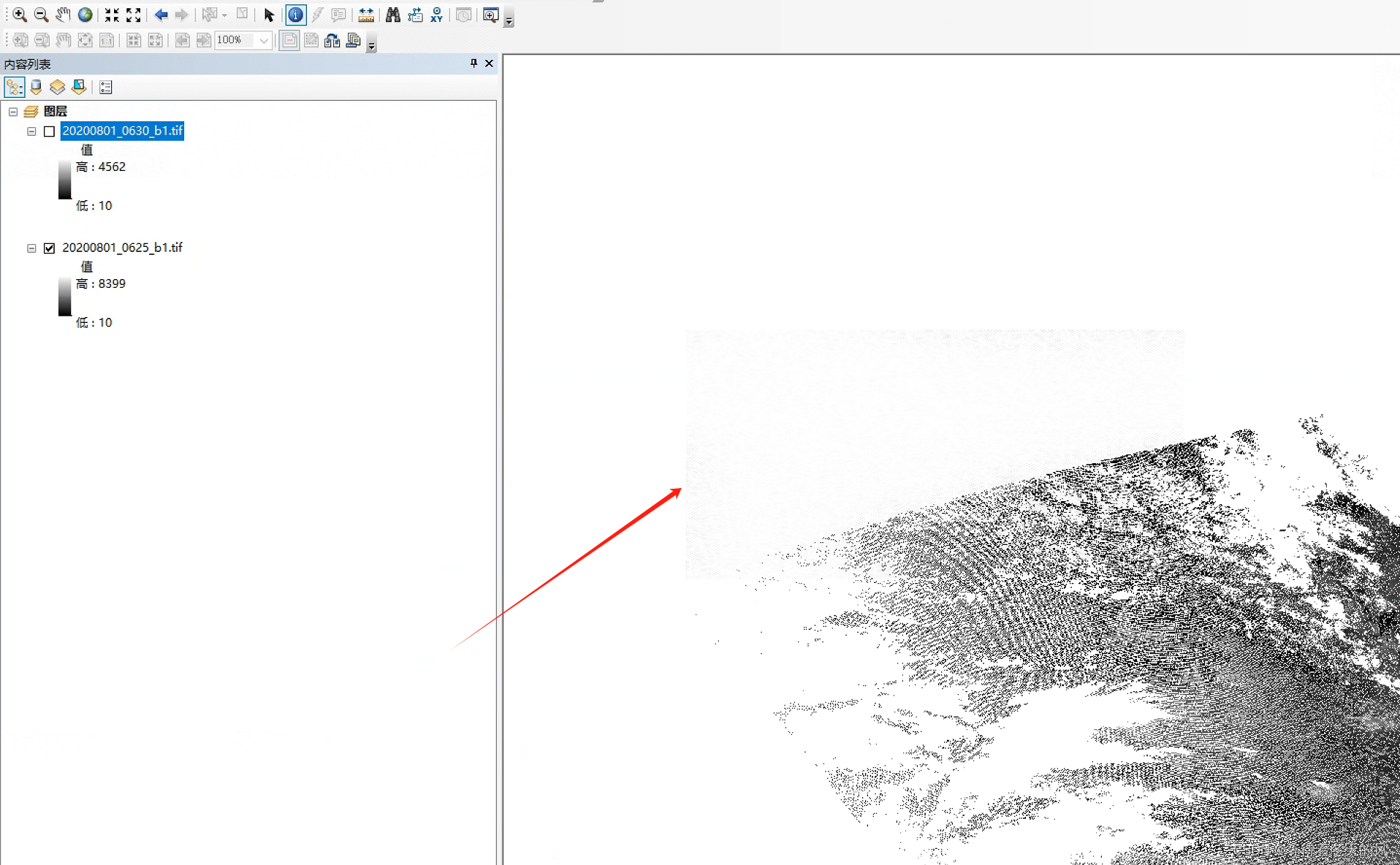Screen dimensions: 1400x865
Task: Enable 20200801_0630_b1.tif layer visibility
Action: 50,132
